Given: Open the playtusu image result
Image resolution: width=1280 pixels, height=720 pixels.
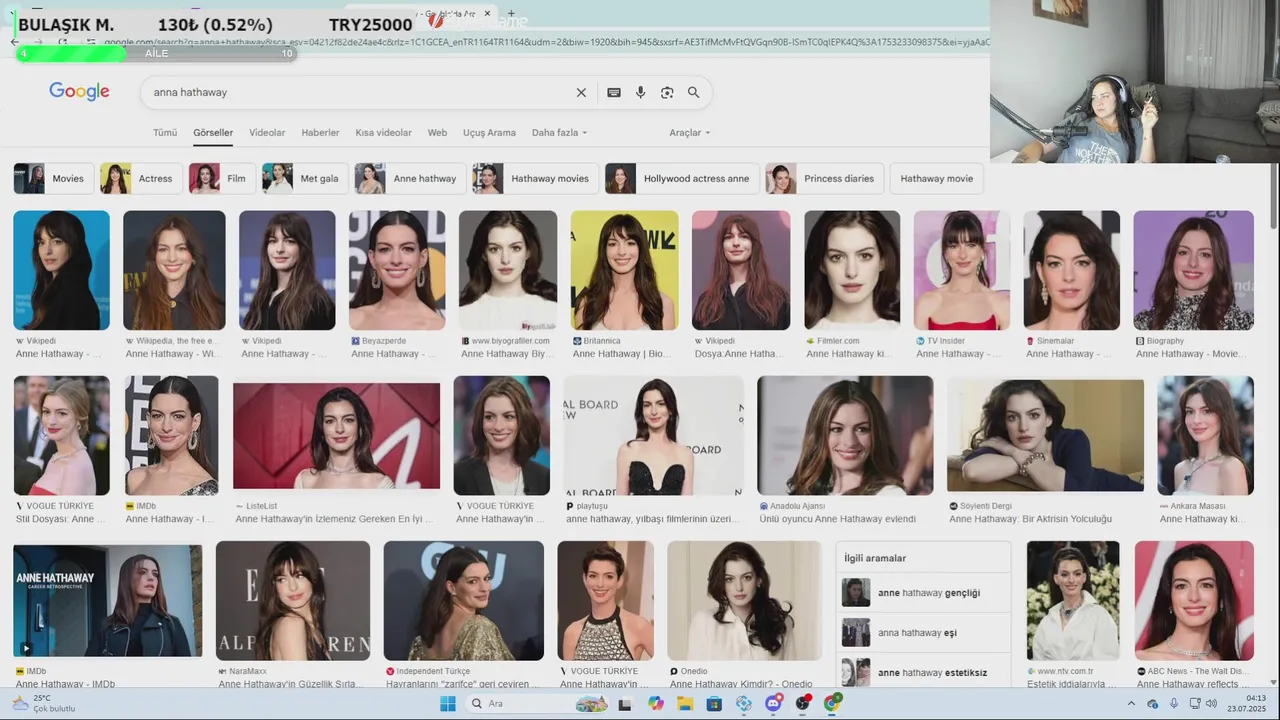Looking at the screenshot, I should 653,435.
